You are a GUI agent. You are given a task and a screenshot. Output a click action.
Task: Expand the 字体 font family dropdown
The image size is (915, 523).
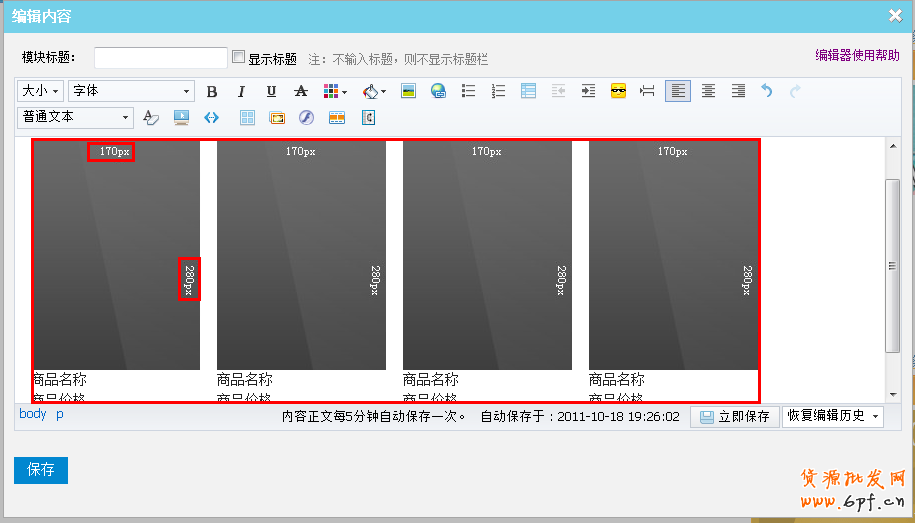click(131, 91)
